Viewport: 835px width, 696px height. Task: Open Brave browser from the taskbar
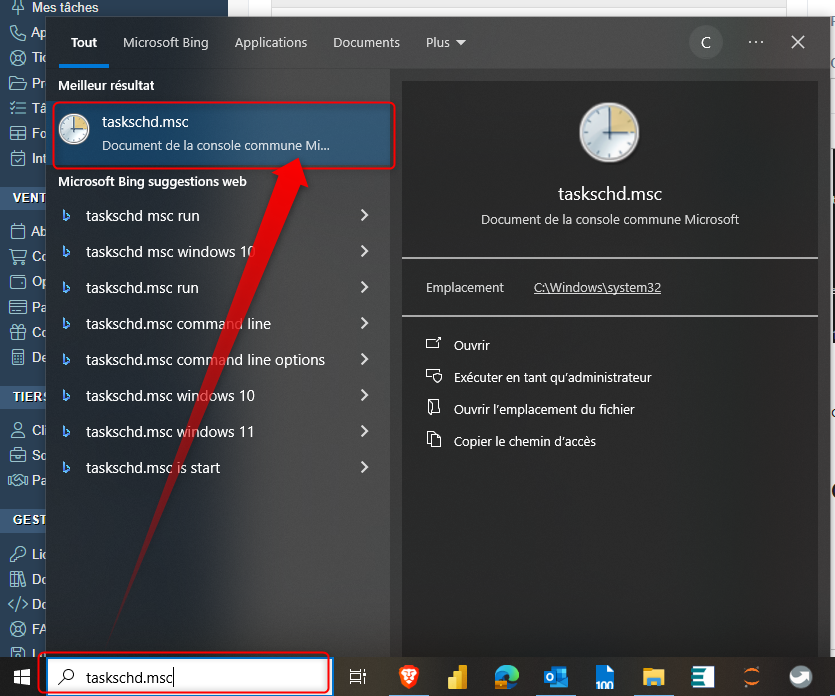(408, 677)
